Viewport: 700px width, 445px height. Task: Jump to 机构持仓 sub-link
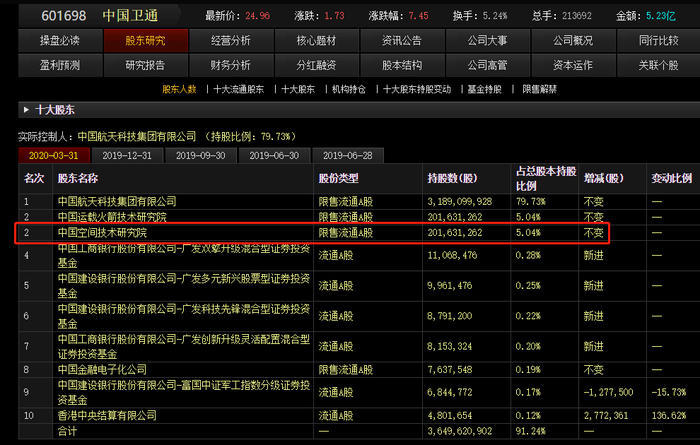(x=349, y=89)
